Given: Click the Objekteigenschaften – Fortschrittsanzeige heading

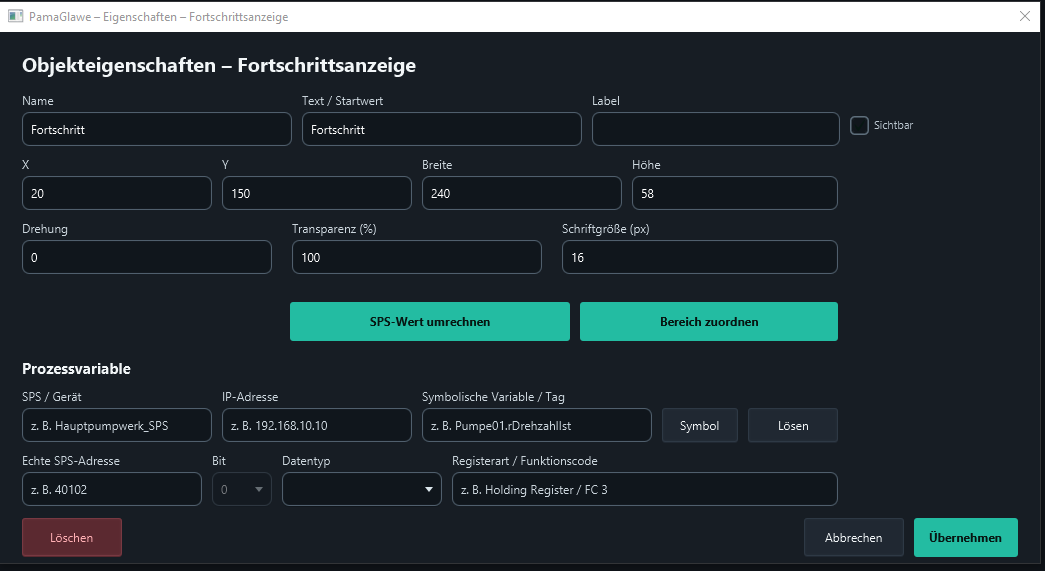Looking at the screenshot, I should [x=219, y=65].
